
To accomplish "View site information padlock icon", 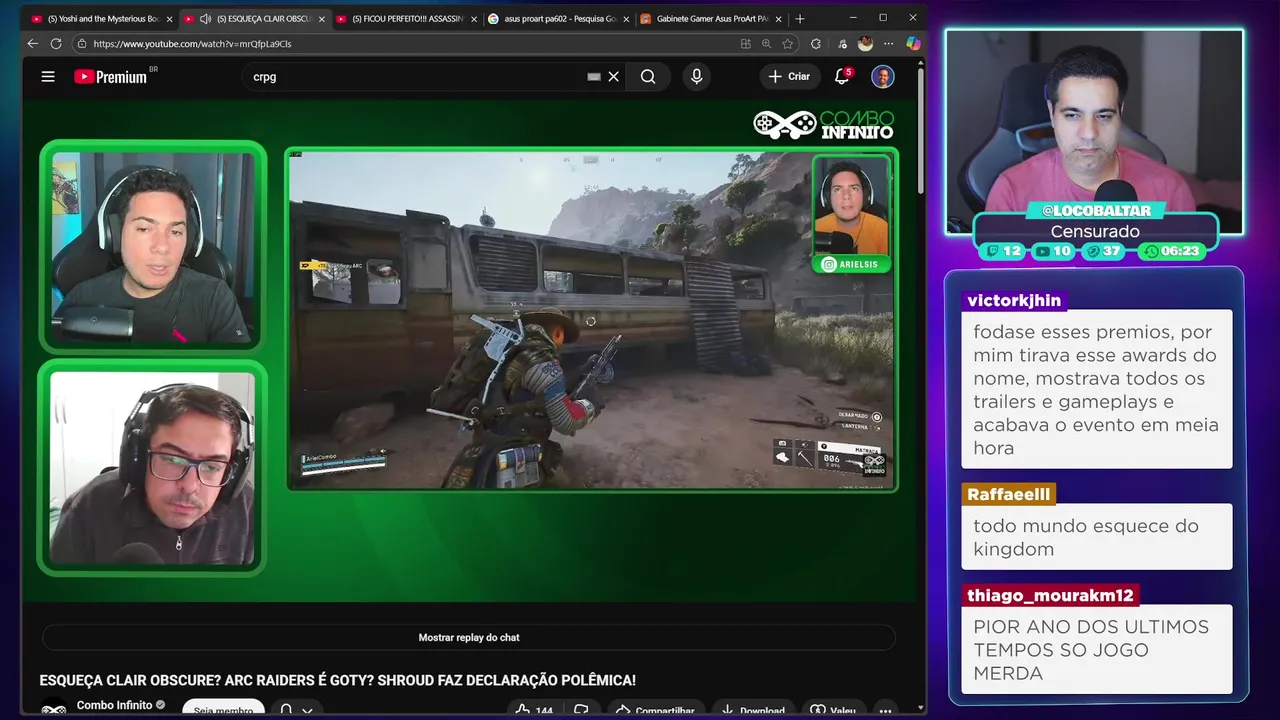I will (x=80, y=44).
